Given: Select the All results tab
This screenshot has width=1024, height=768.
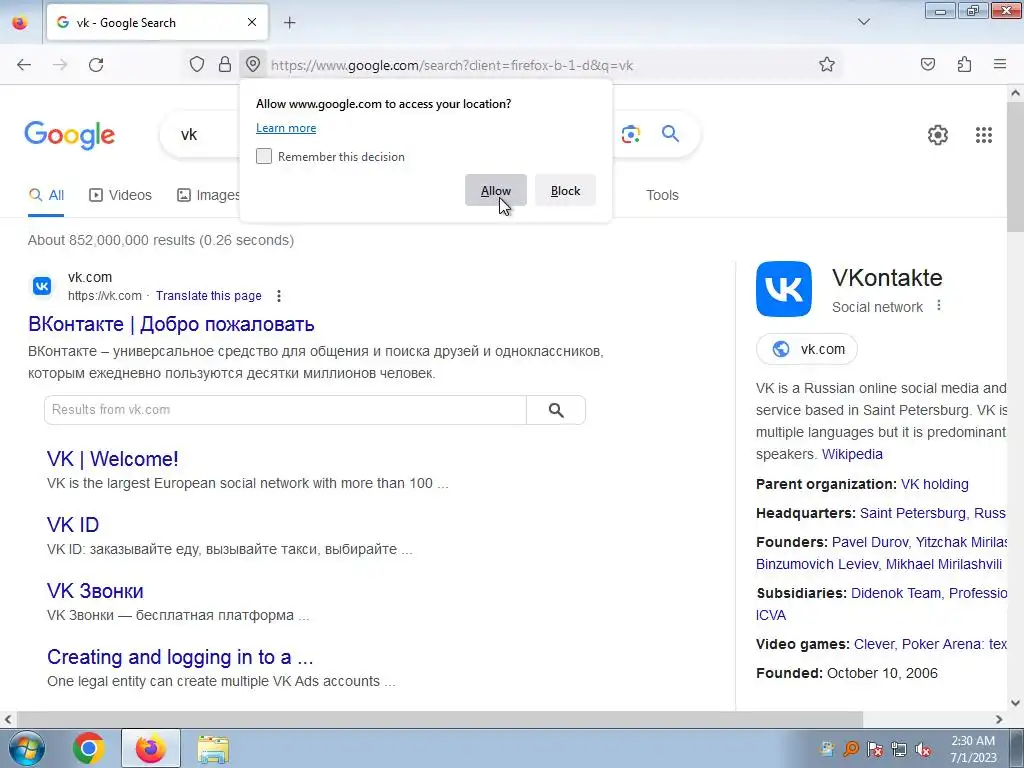Looking at the screenshot, I should tap(46, 195).
